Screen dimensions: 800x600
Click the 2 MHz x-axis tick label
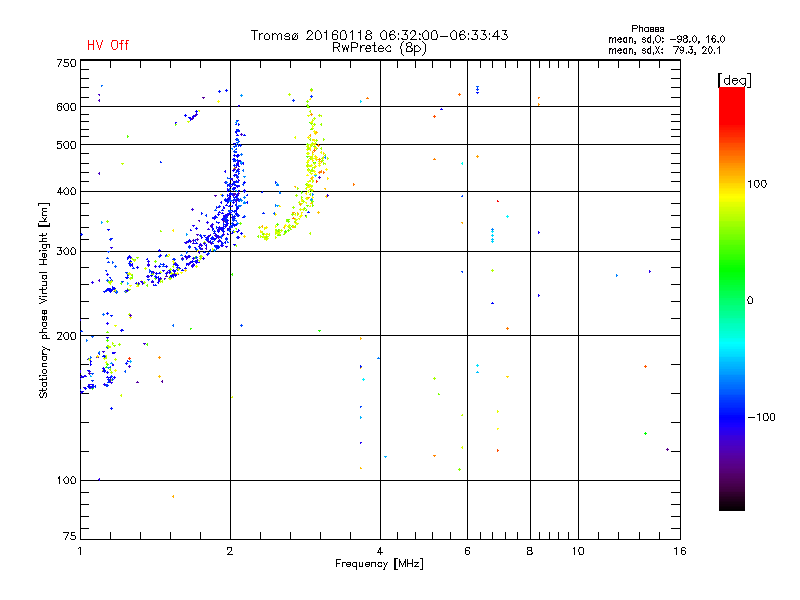230,551
